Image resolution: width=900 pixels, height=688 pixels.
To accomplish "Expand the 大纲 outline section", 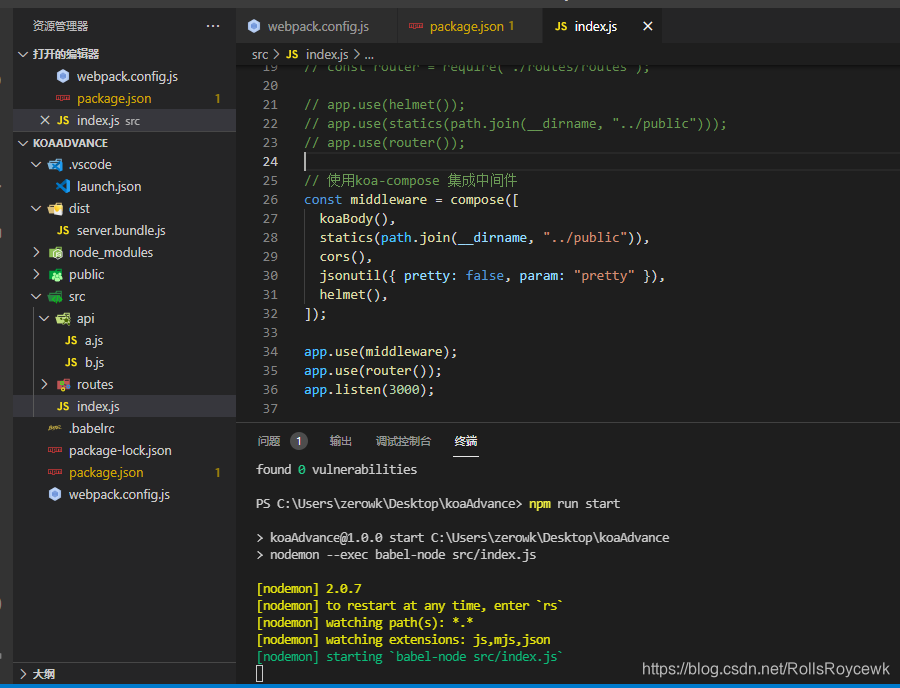I will point(23,674).
